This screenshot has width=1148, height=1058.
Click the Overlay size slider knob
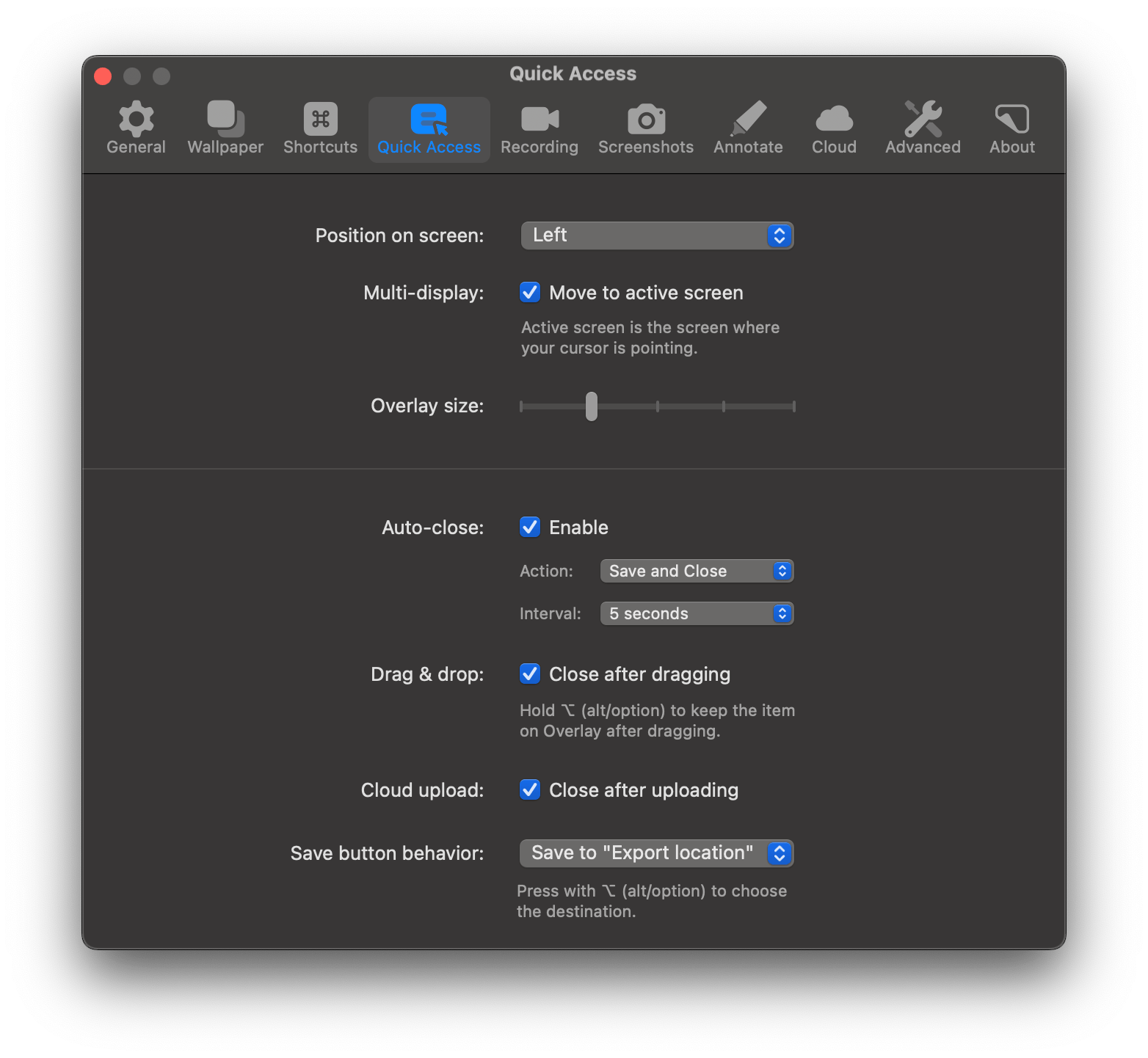coord(592,406)
